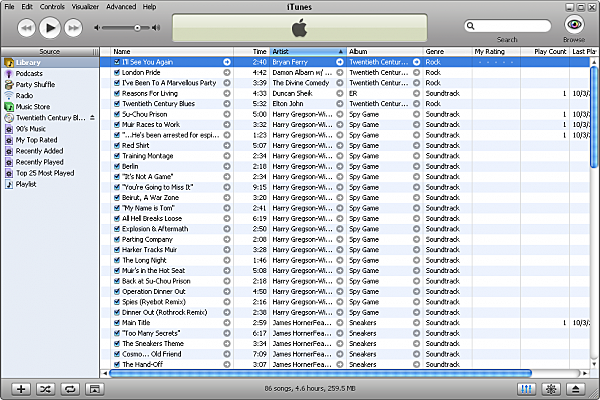The width and height of the screenshot is (600, 400).
Task: Sort songs by Album column header
Action: 385,52
